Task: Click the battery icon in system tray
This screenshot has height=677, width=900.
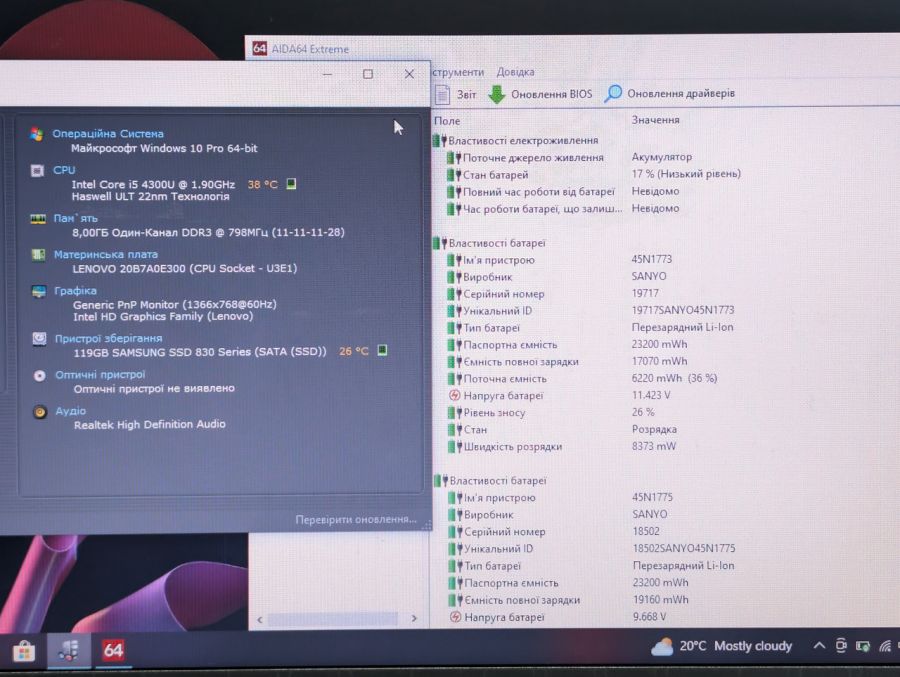Action: click(x=863, y=647)
